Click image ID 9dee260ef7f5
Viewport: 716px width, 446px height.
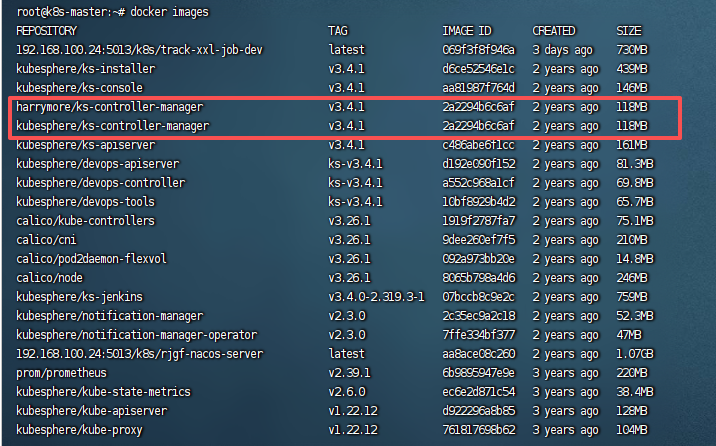coord(479,240)
